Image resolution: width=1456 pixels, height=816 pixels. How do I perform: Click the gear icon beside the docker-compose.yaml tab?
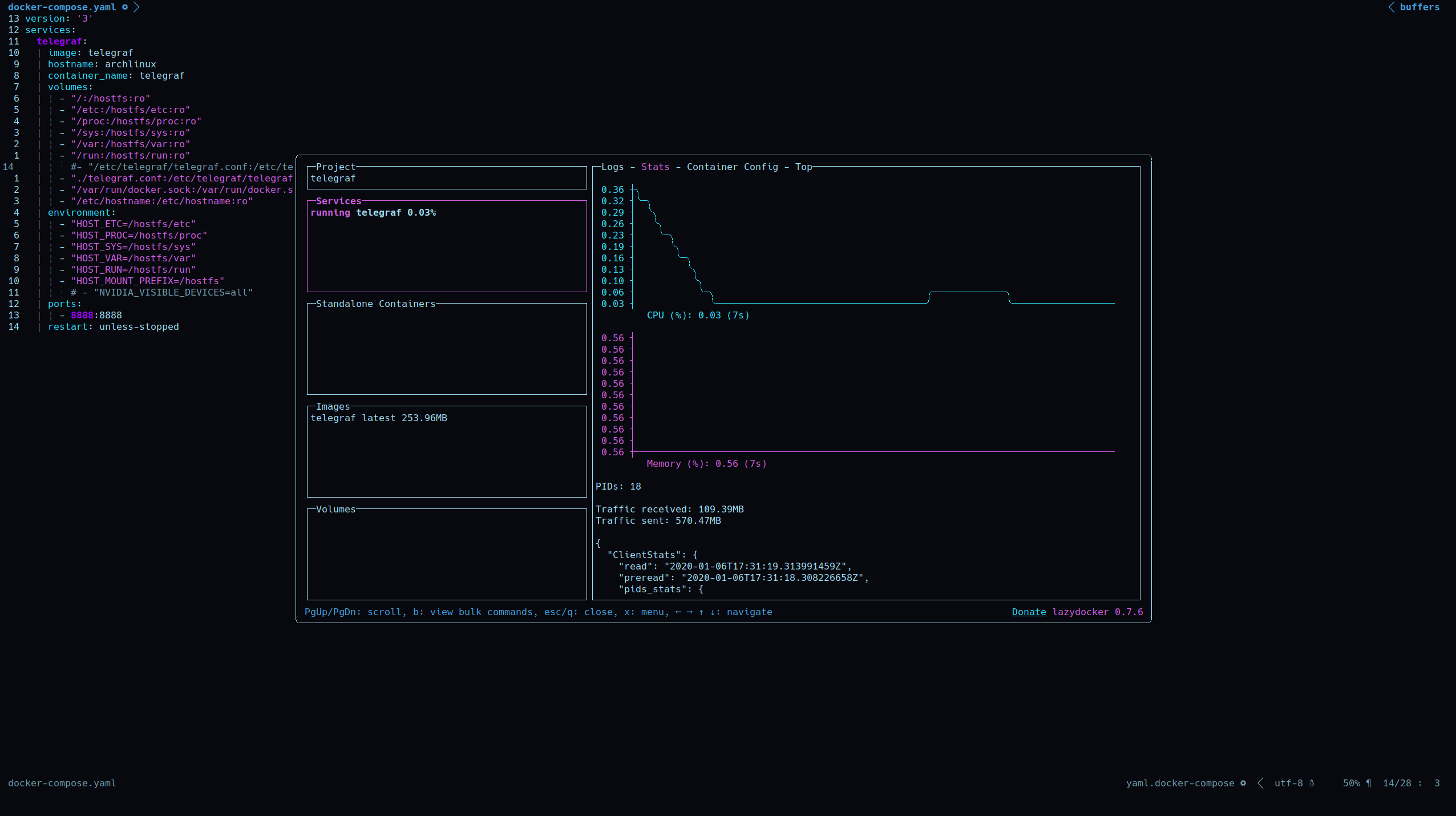(124, 7)
